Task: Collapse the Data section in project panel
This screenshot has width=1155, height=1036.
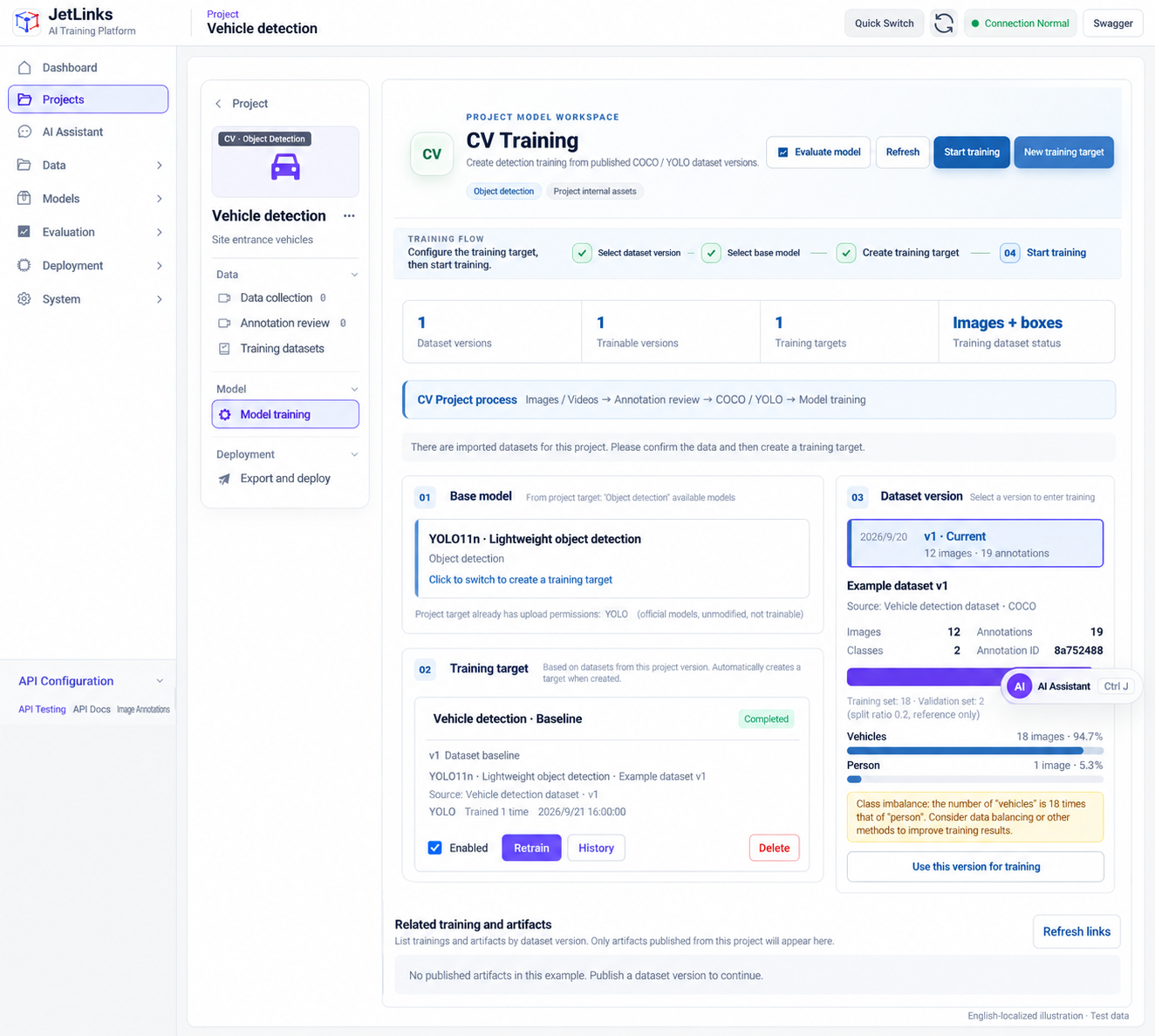Action: [x=354, y=275]
